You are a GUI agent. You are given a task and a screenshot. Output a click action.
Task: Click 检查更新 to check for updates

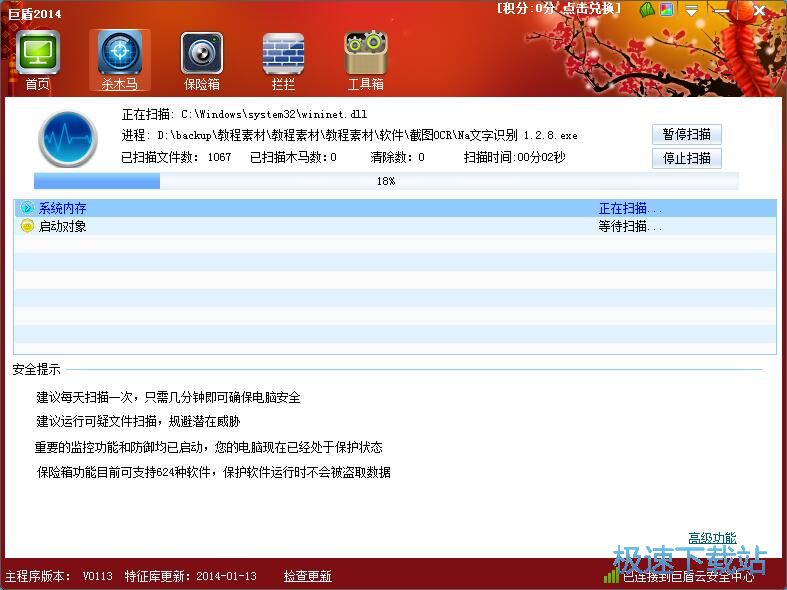pyautogui.click(x=307, y=576)
